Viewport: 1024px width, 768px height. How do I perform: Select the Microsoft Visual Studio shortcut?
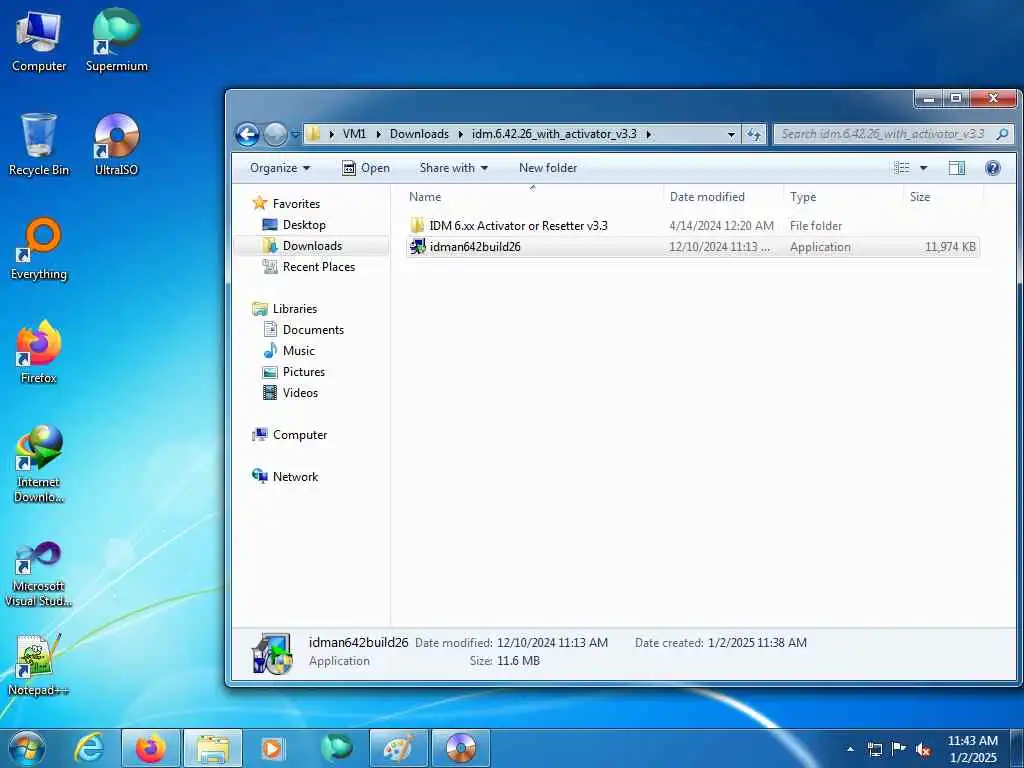tap(39, 575)
